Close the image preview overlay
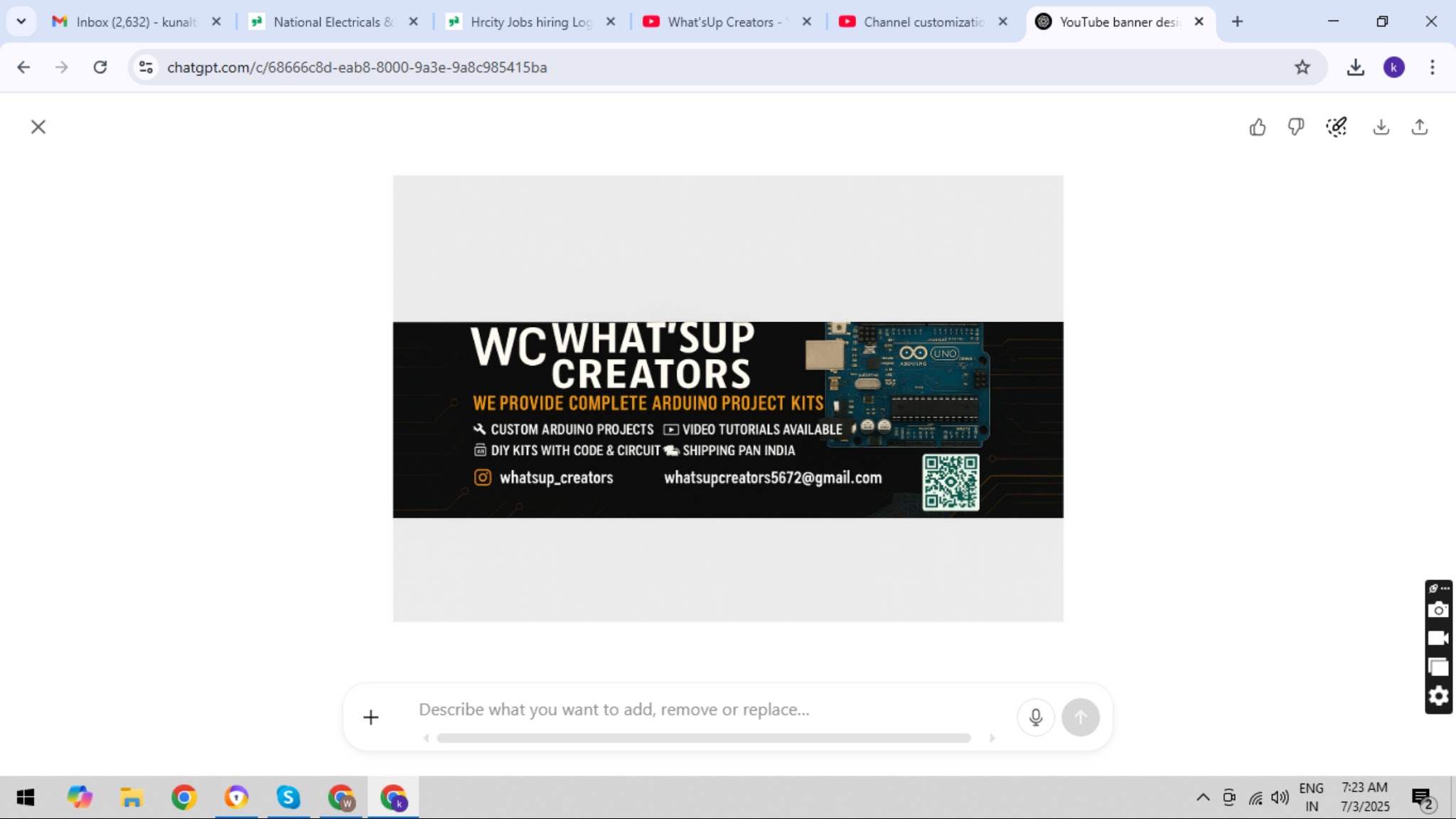1456x819 pixels. 38,127
